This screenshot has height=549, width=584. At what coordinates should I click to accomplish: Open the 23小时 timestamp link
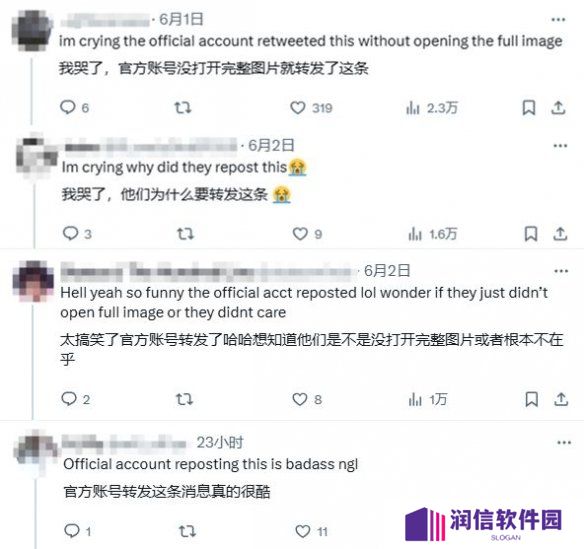220,442
